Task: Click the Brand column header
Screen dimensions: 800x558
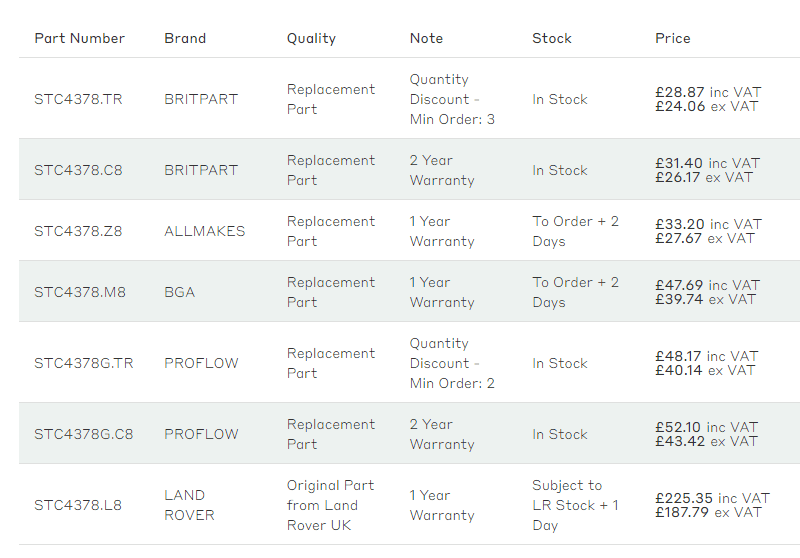Action: click(185, 38)
